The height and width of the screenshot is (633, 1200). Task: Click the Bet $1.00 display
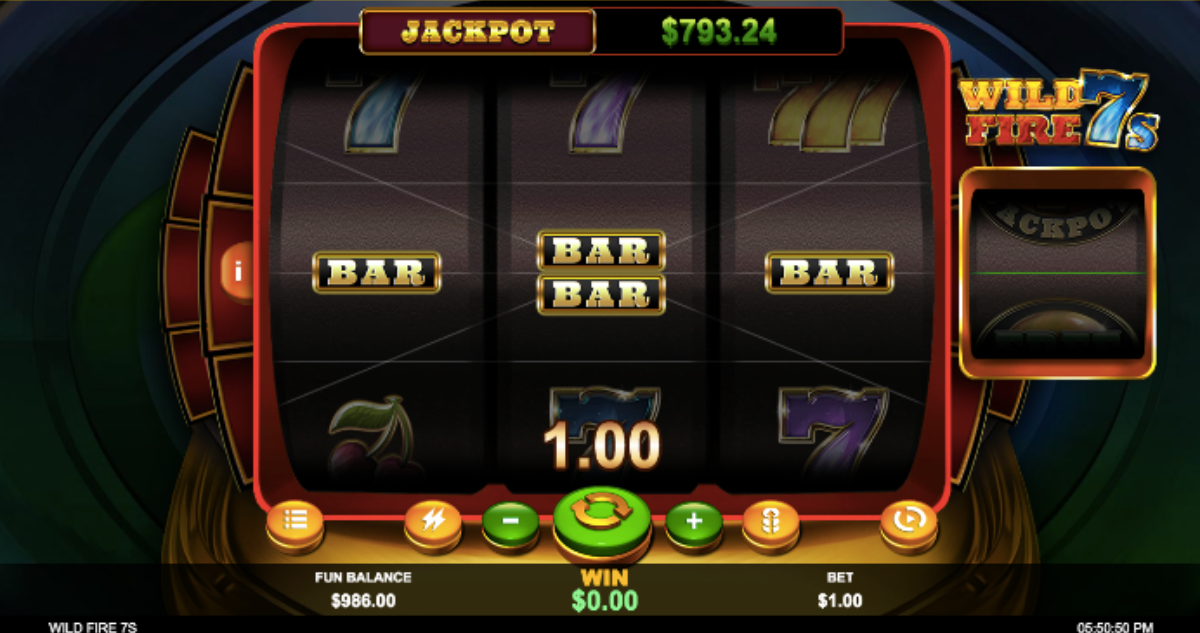(x=840, y=590)
